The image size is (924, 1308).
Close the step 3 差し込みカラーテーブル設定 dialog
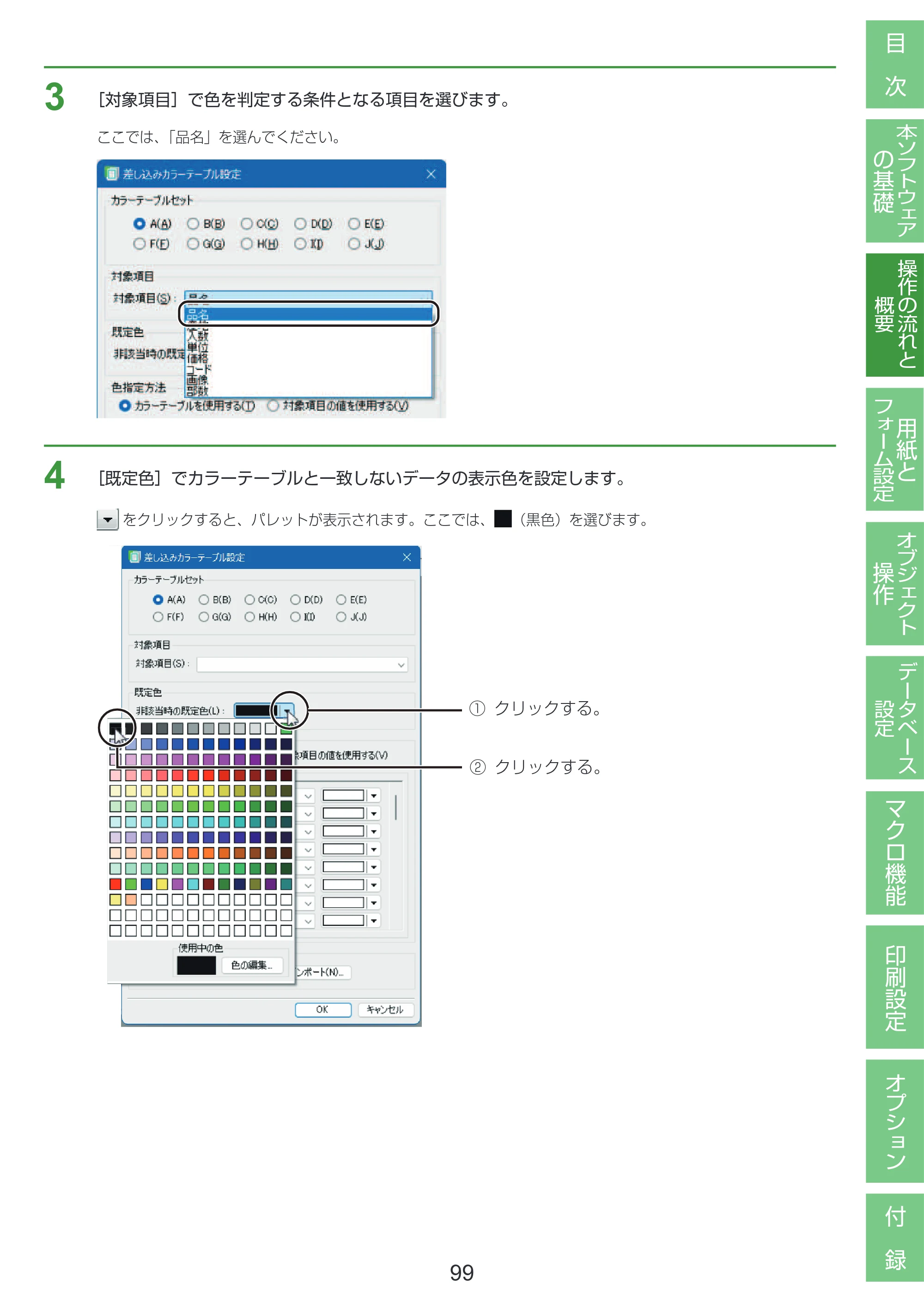431,174
